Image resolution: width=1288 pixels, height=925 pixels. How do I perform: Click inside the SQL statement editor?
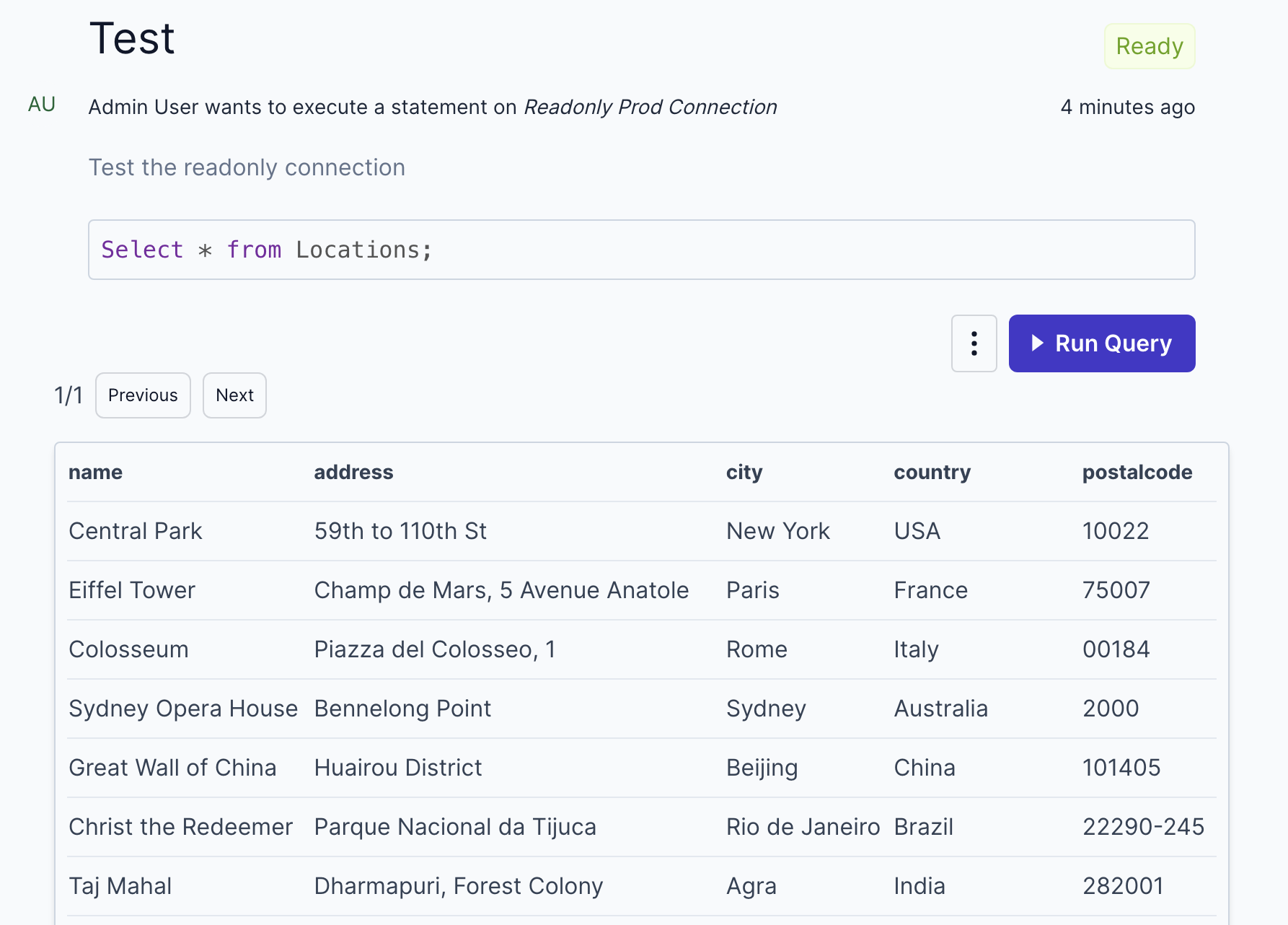(641, 250)
